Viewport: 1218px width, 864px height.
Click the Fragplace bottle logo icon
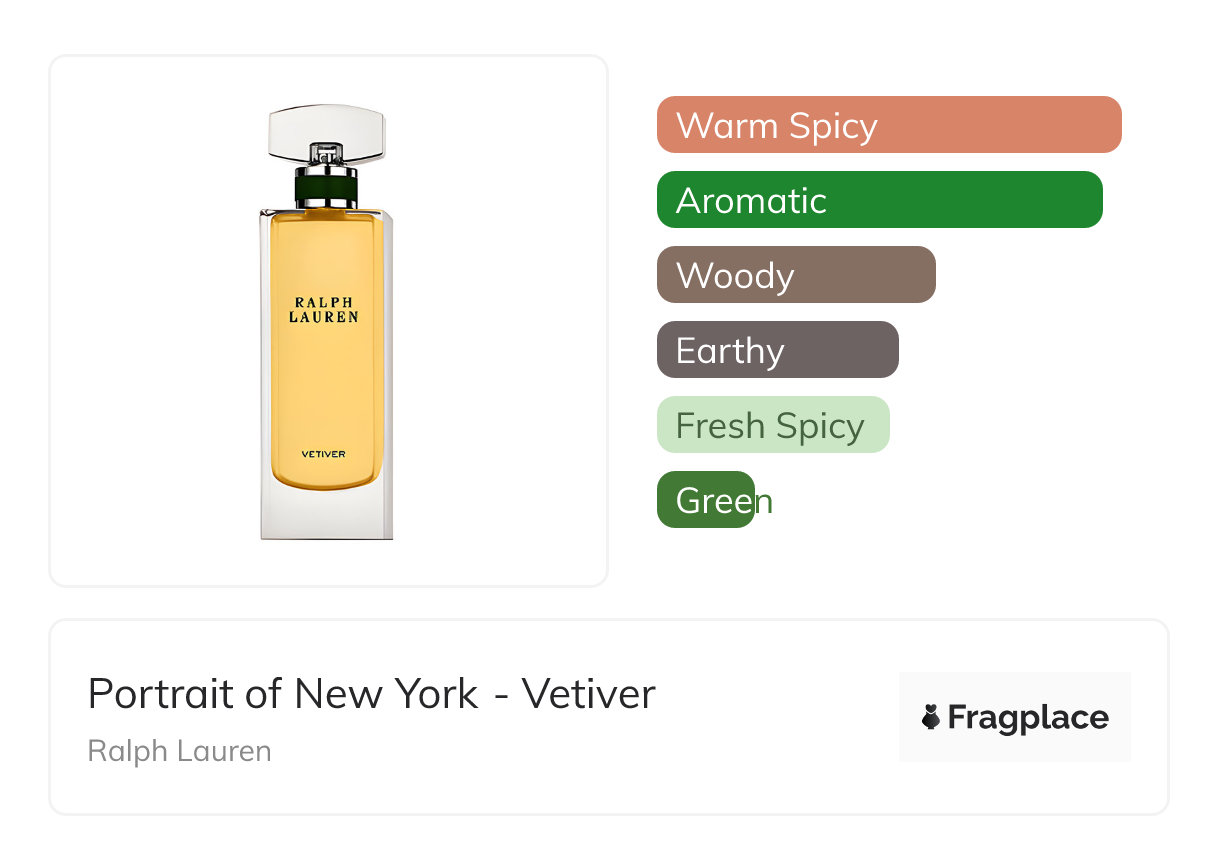(931, 717)
